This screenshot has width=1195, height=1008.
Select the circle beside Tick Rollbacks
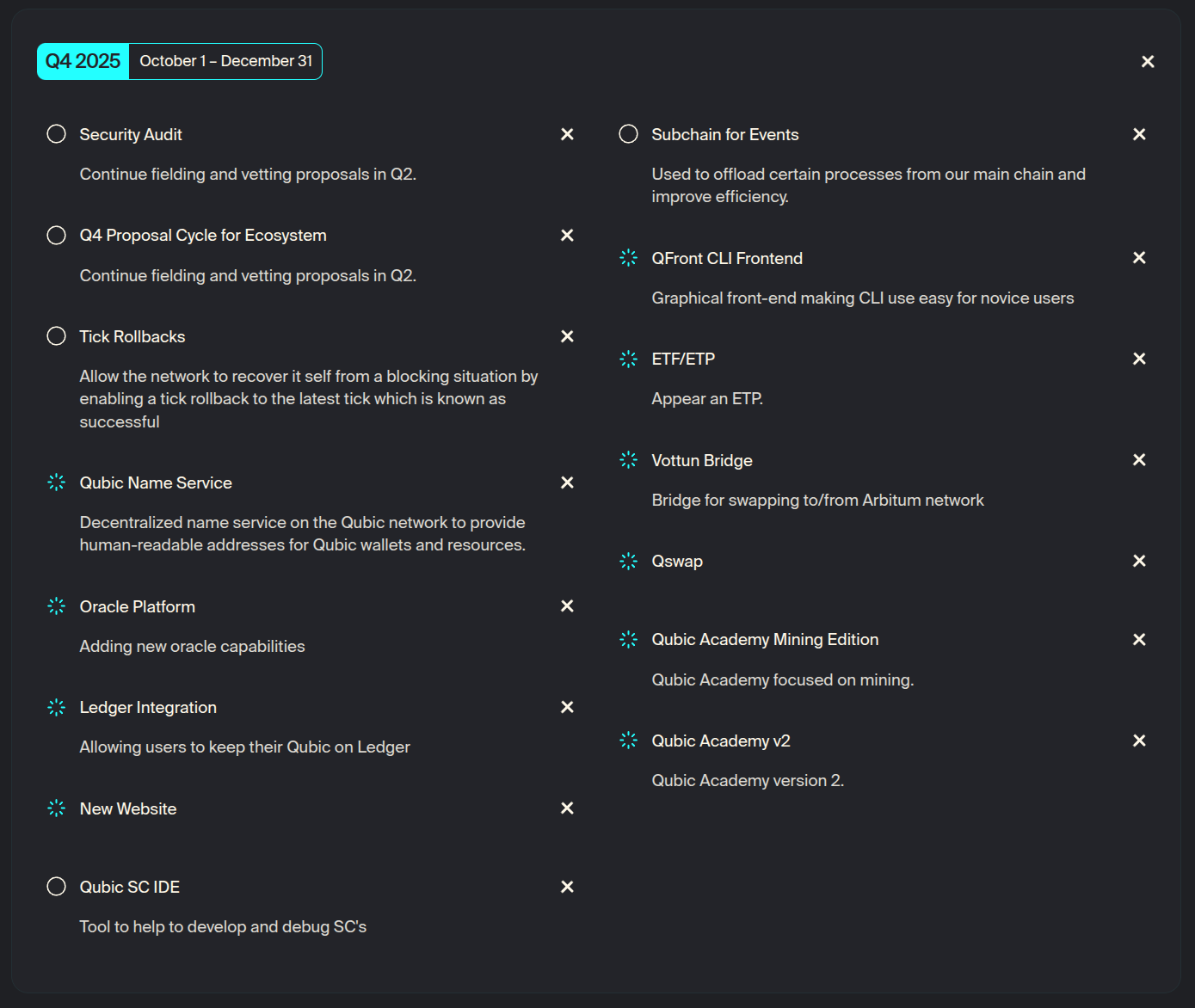[x=56, y=336]
